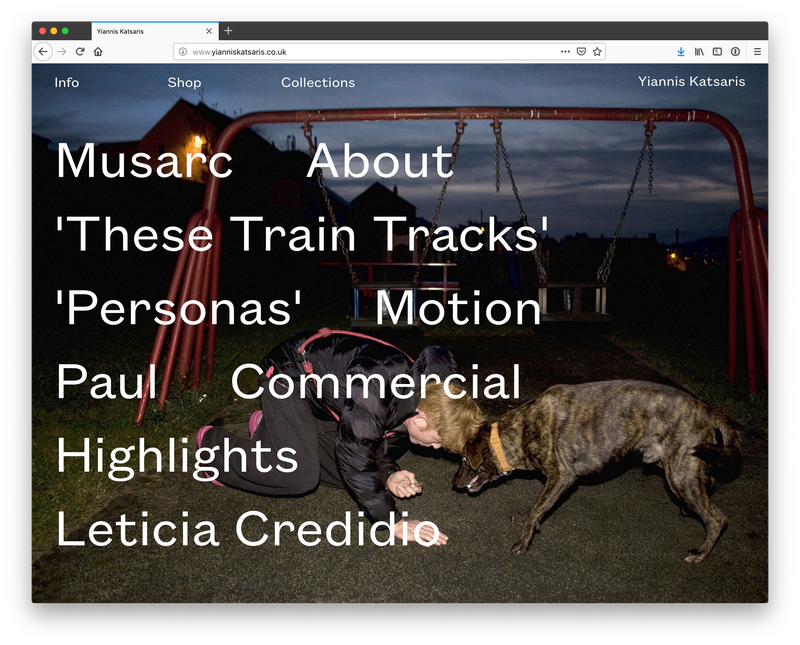The height and width of the screenshot is (645, 800).
Task: Toggle the browser sidebar view
Action: (717, 52)
